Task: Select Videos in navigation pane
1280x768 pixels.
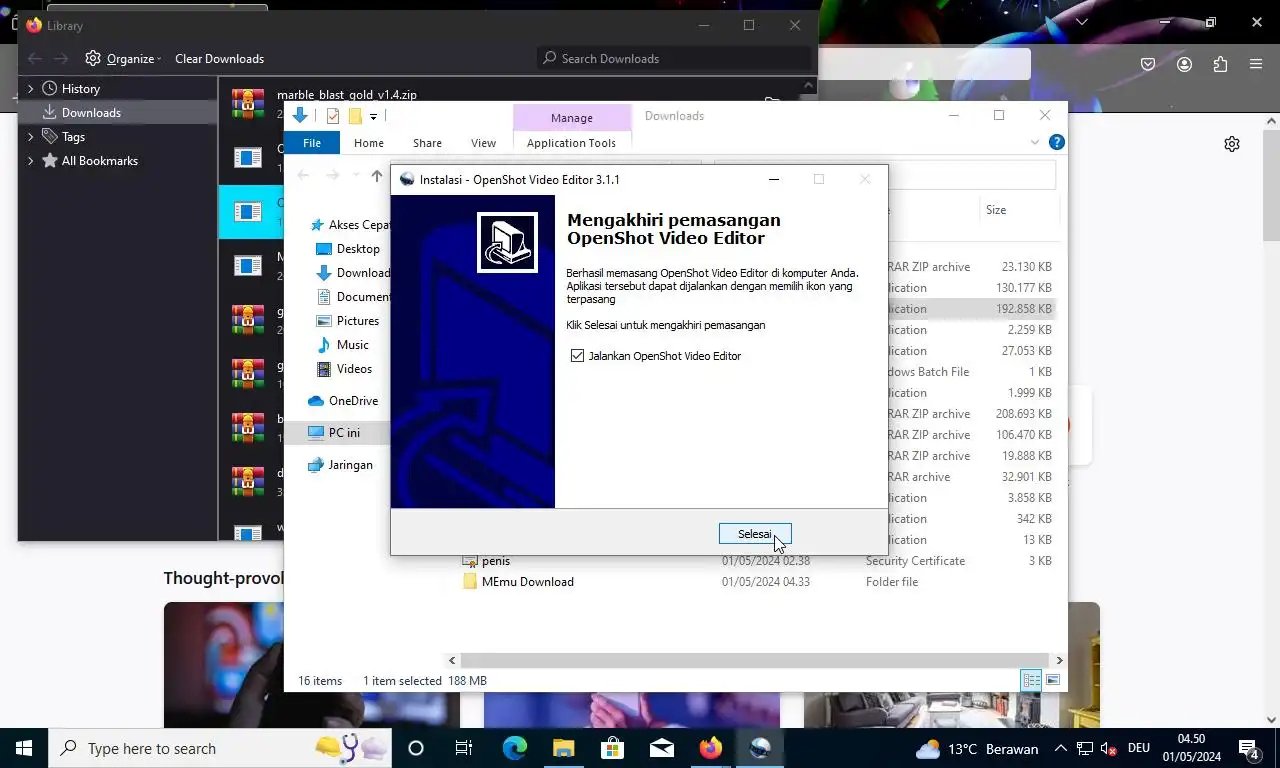Action: coord(345,369)
